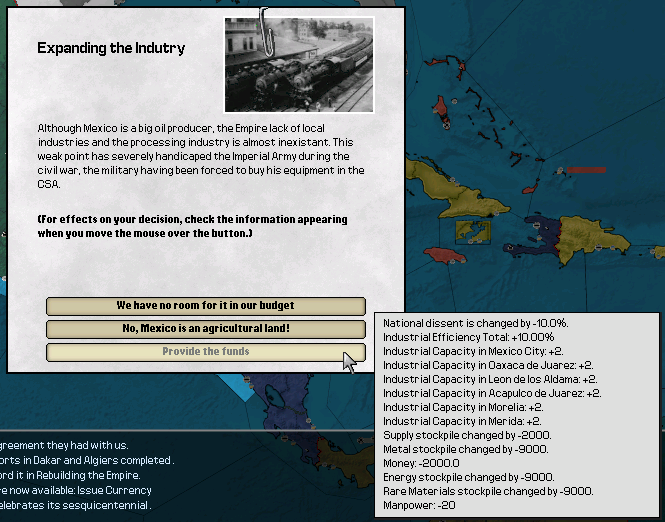The height and width of the screenshot is (522, 665).
Task: Select 'No, Mexico is an agricultural land!' option
Action: [x=206, y=329]
